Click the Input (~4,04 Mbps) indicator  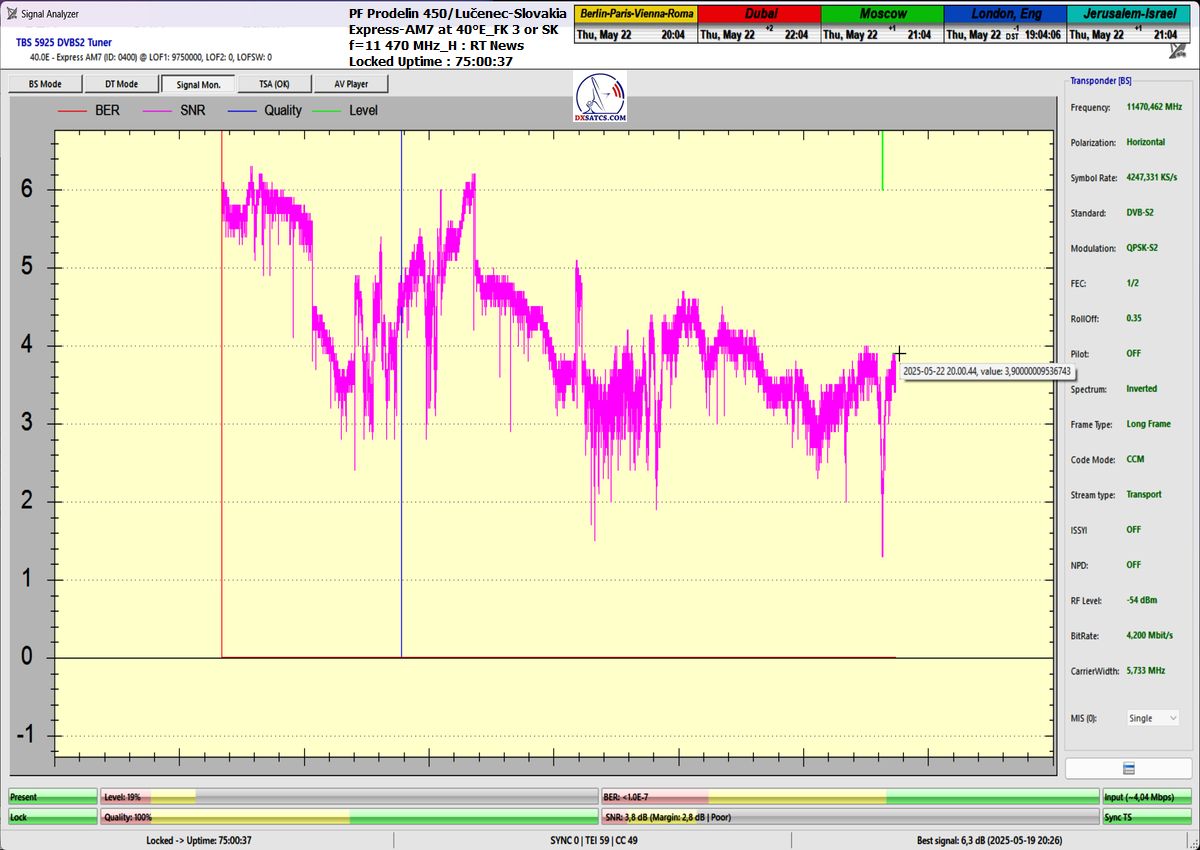point(1147,797)
